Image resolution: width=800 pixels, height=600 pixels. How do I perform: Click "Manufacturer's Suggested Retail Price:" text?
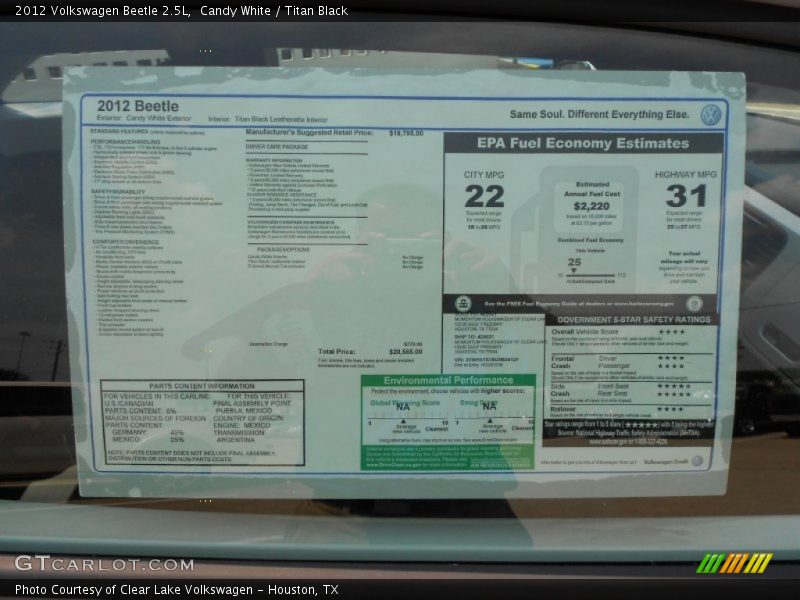click(309, 132)
